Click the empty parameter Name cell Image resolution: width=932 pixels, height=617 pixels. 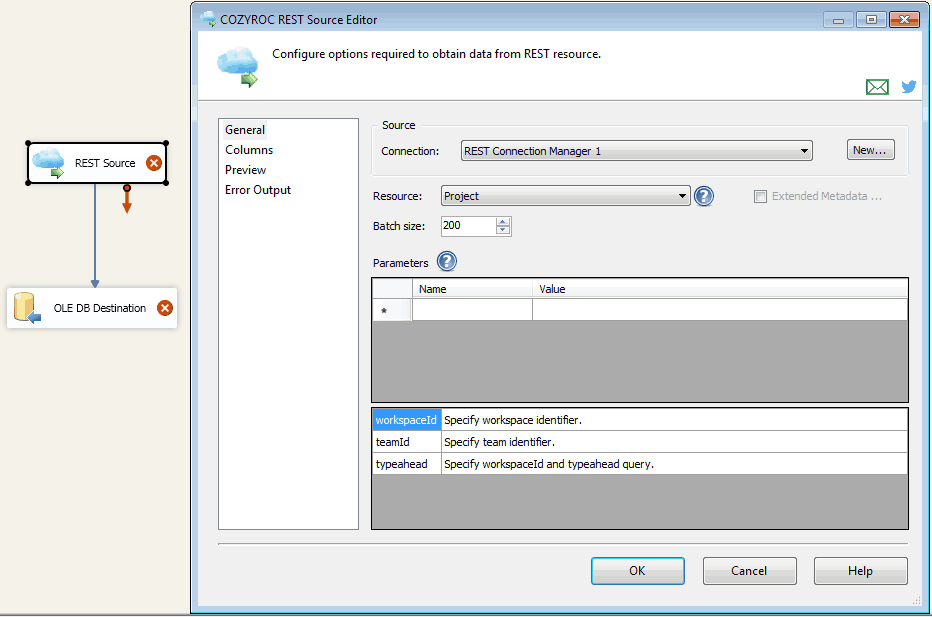pyautogui.click(x=472, y=310)
